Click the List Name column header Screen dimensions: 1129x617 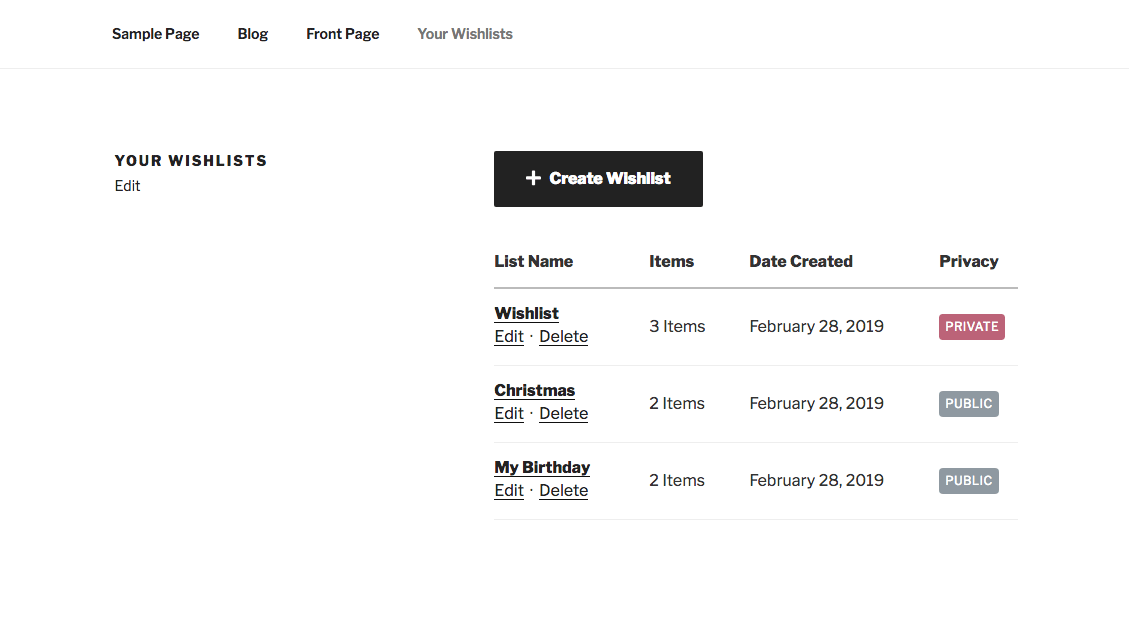tap(533, 262)
